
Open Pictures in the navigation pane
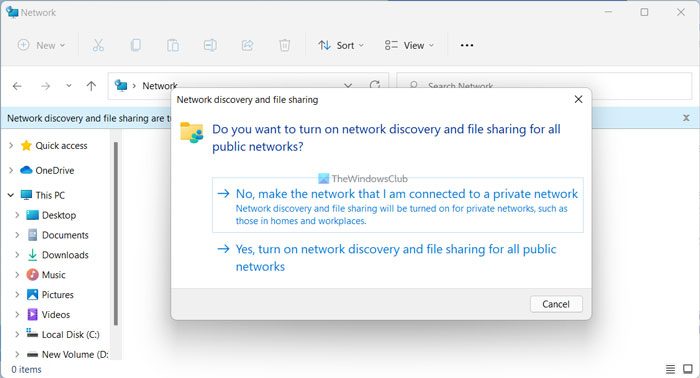tap(58, 295)
